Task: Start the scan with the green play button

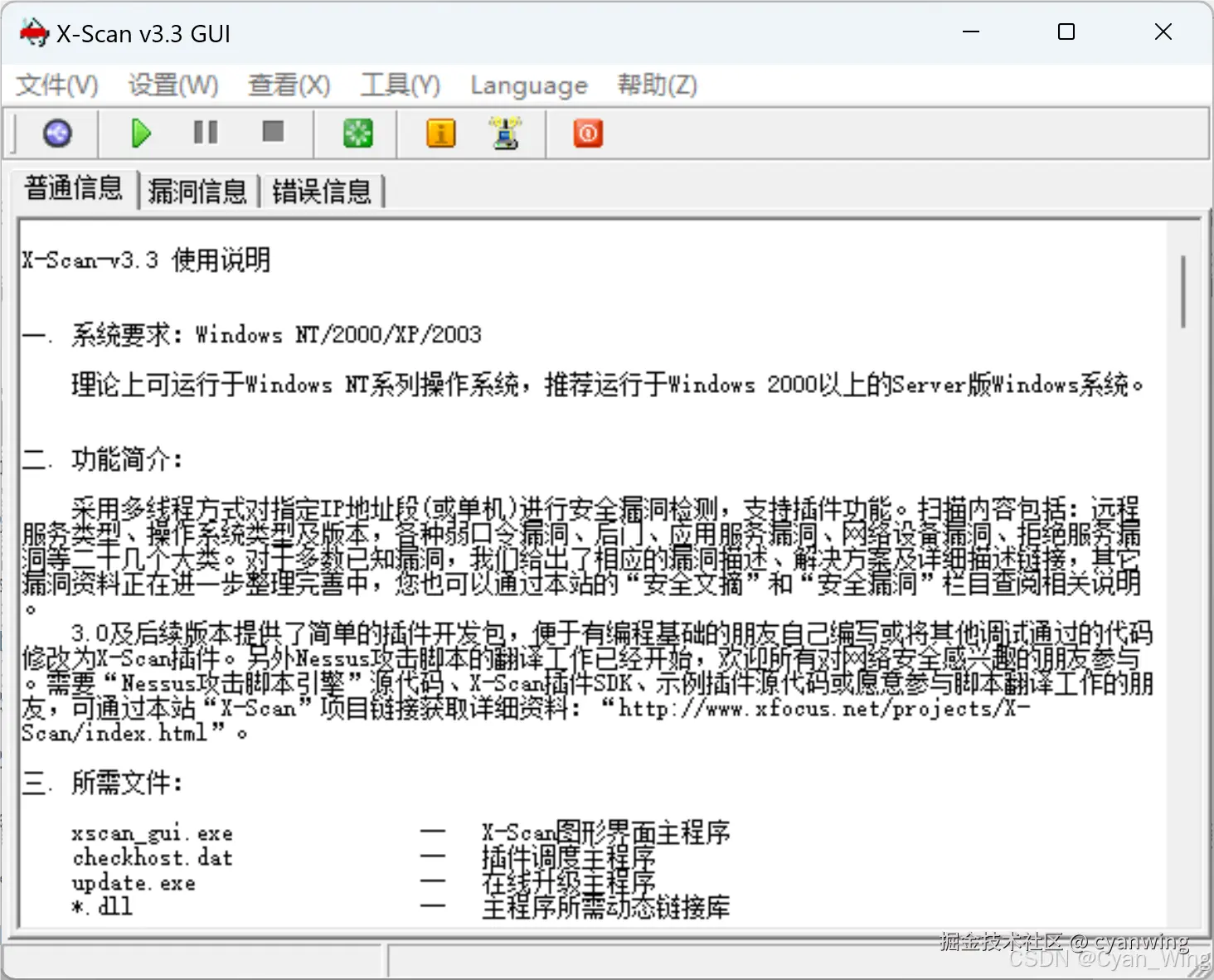Action: (141, 133)
